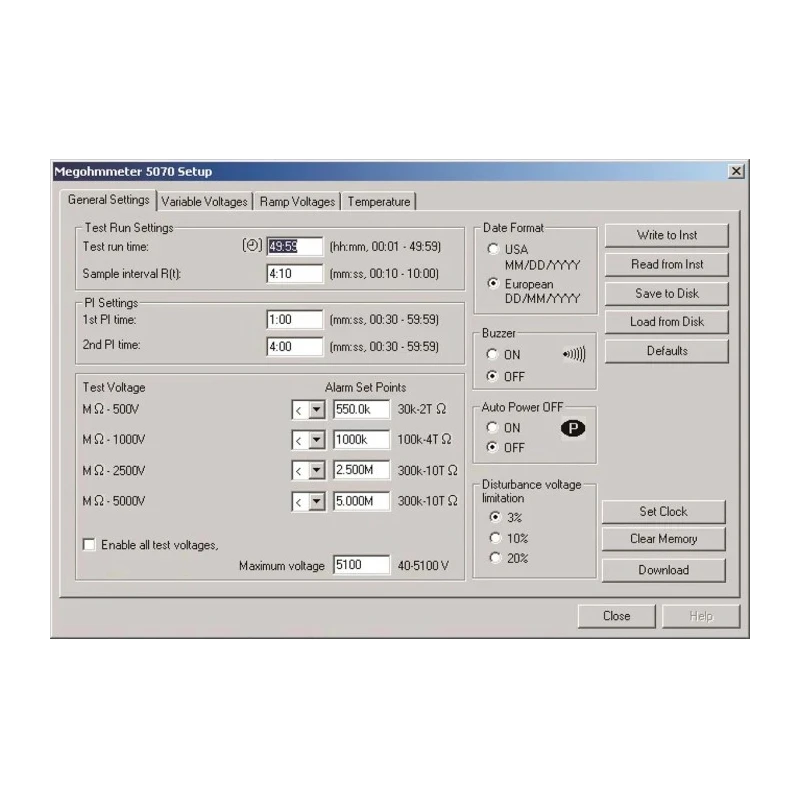Click the "MΩ - 500V" label
This screenshot has height=800, width=800.
pos(111,409)
